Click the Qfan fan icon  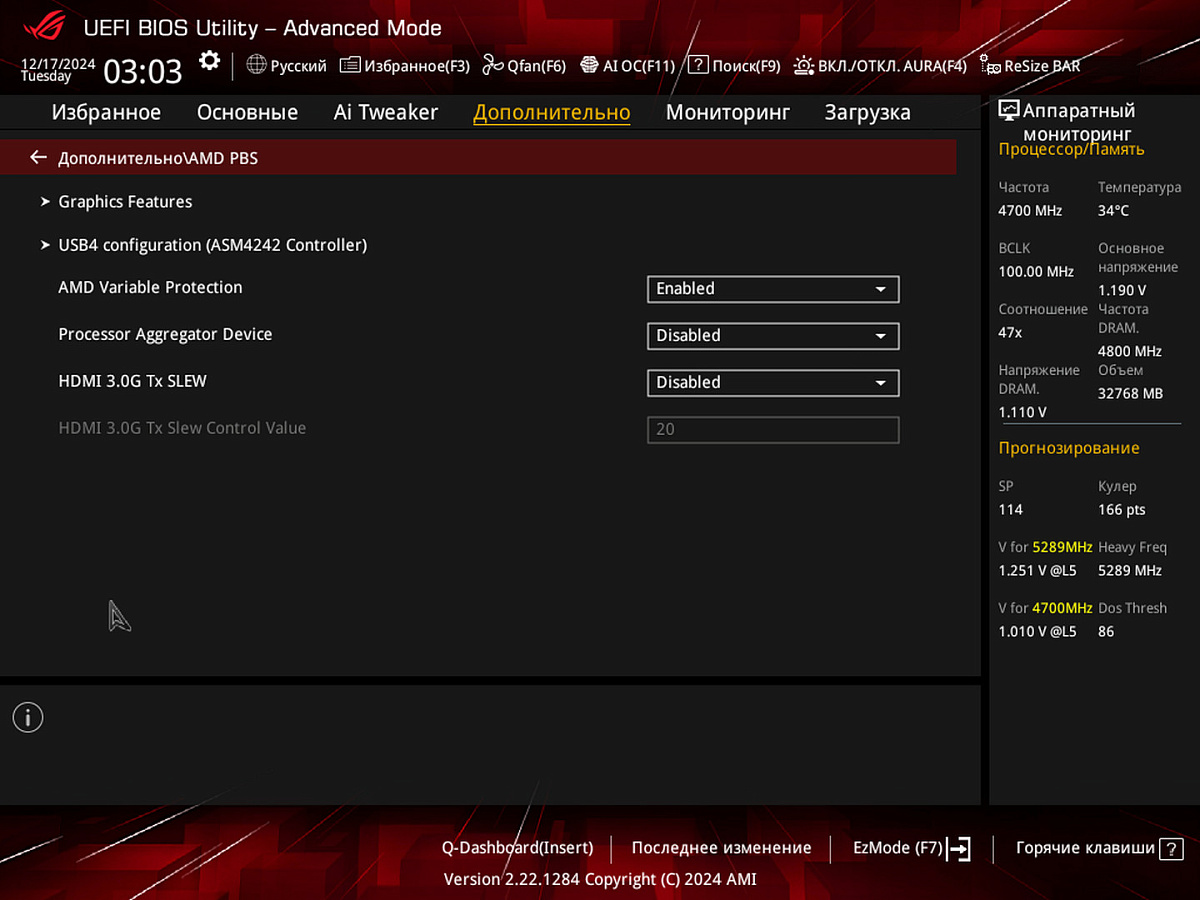click(492, 65)
